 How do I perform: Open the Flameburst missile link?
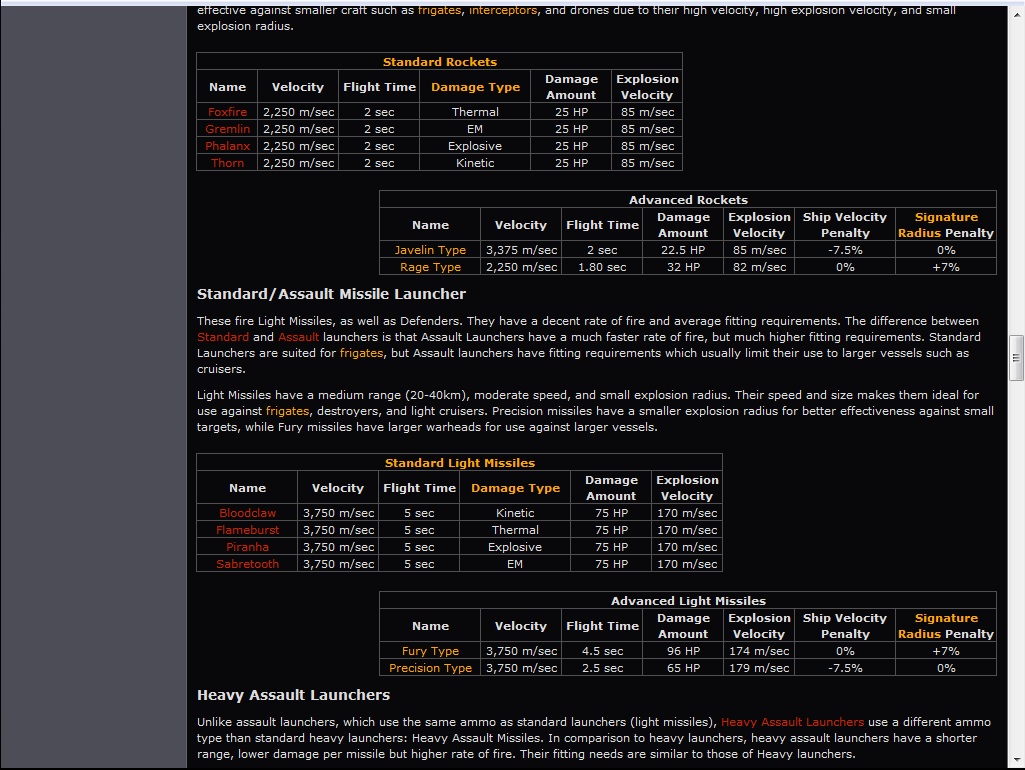pos(247,530)
